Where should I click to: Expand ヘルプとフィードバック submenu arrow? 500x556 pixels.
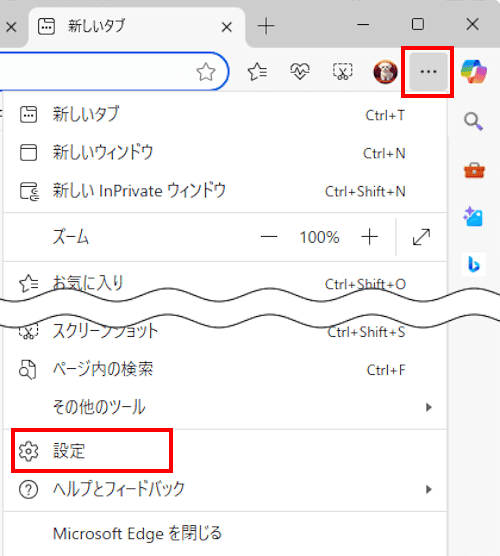pos(429,489)
